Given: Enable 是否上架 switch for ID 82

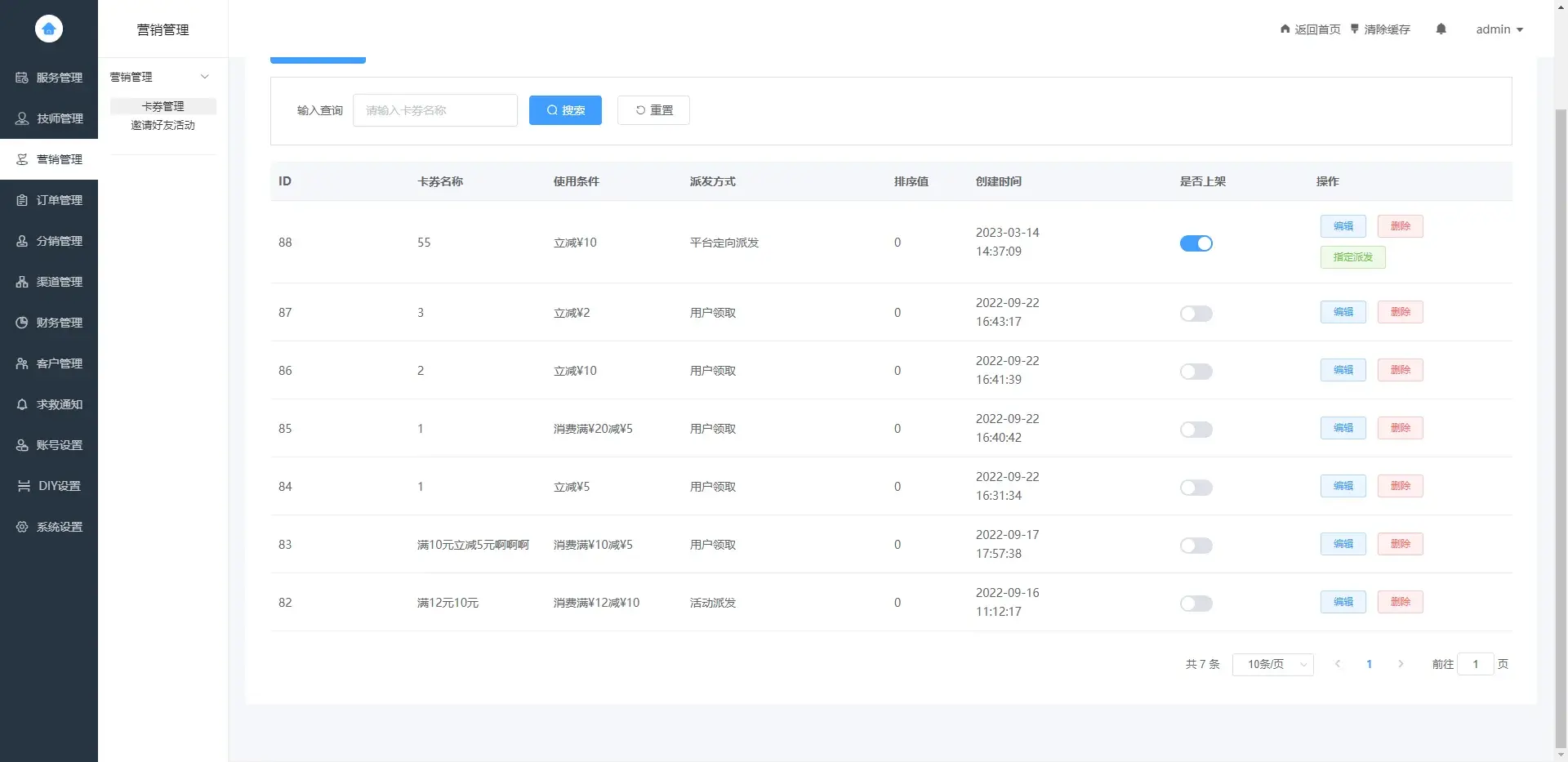Looking at the screenshot, I should click(x=1196, y=604).
